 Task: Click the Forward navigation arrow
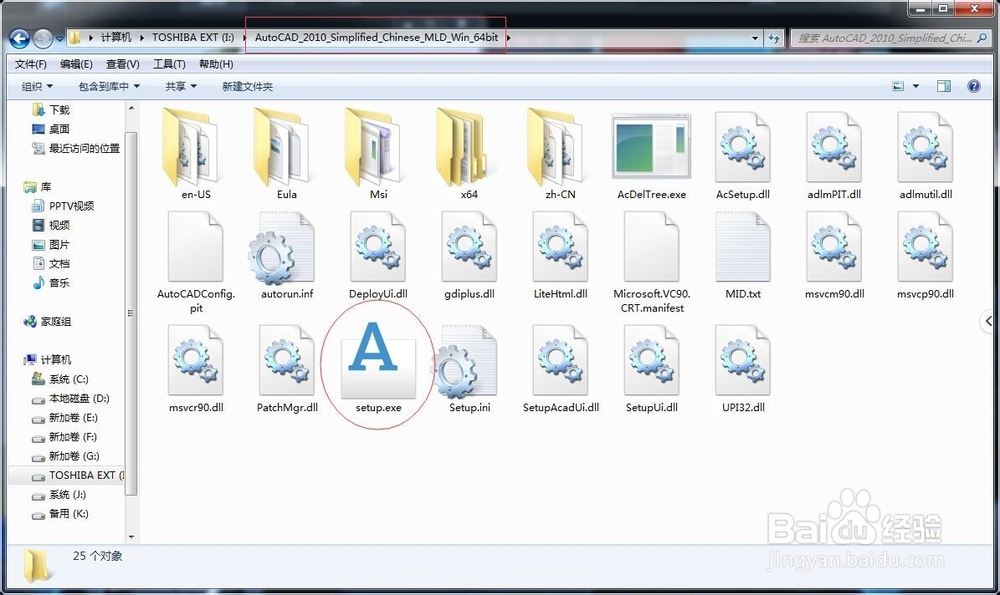click(x=42, y=39)
